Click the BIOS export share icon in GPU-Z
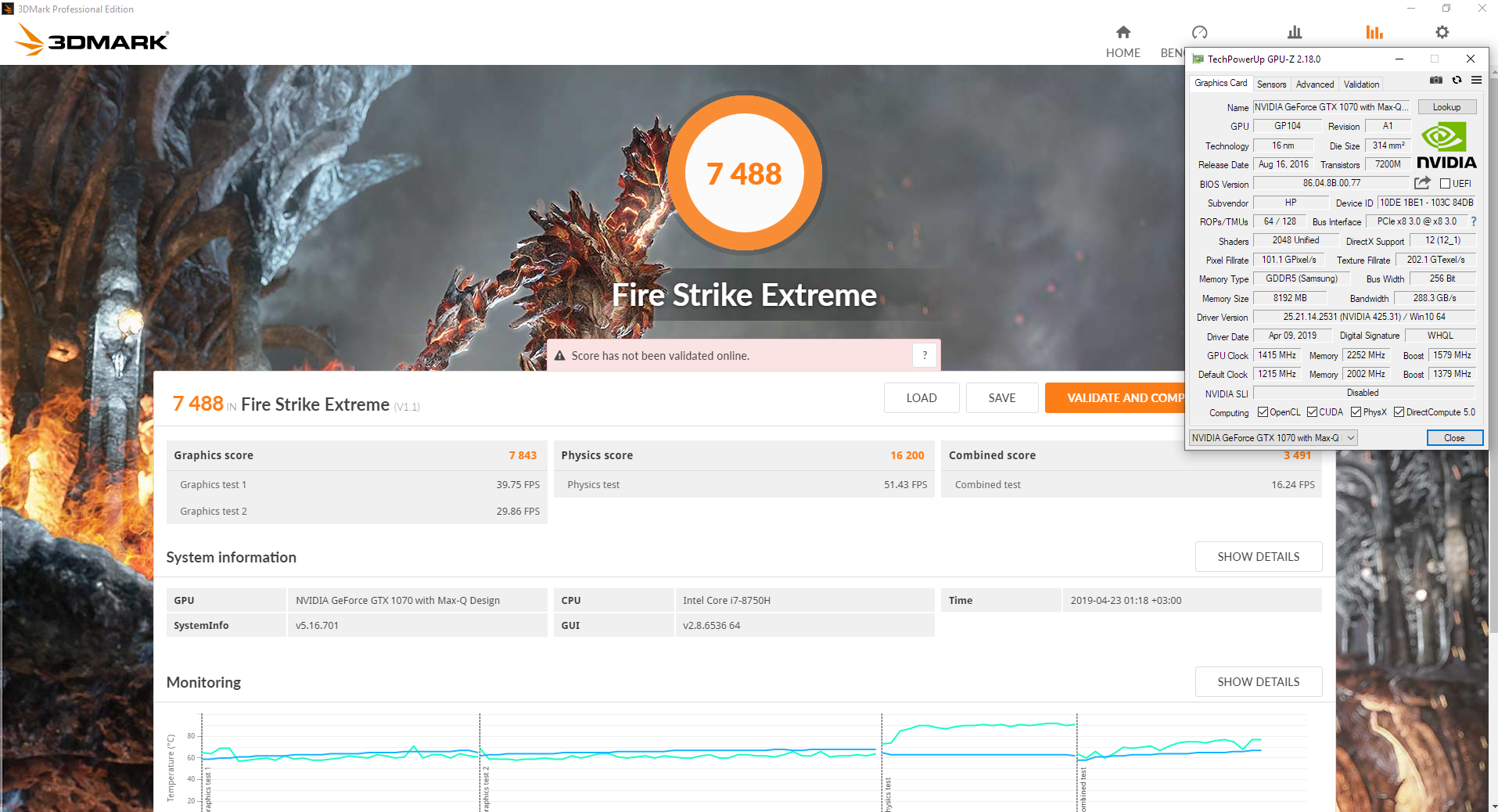 coord(1422,183)
